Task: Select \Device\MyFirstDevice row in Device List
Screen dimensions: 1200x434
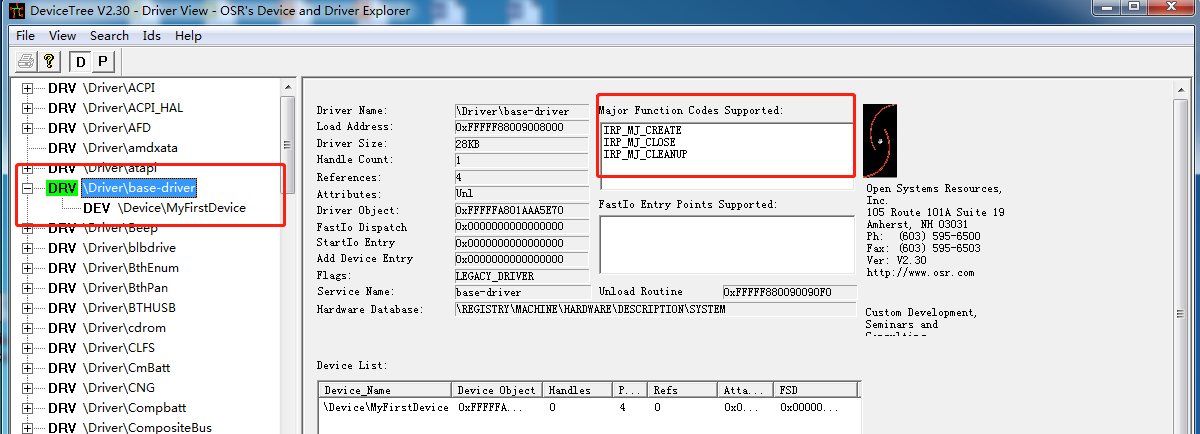Action: pos(588,407)
